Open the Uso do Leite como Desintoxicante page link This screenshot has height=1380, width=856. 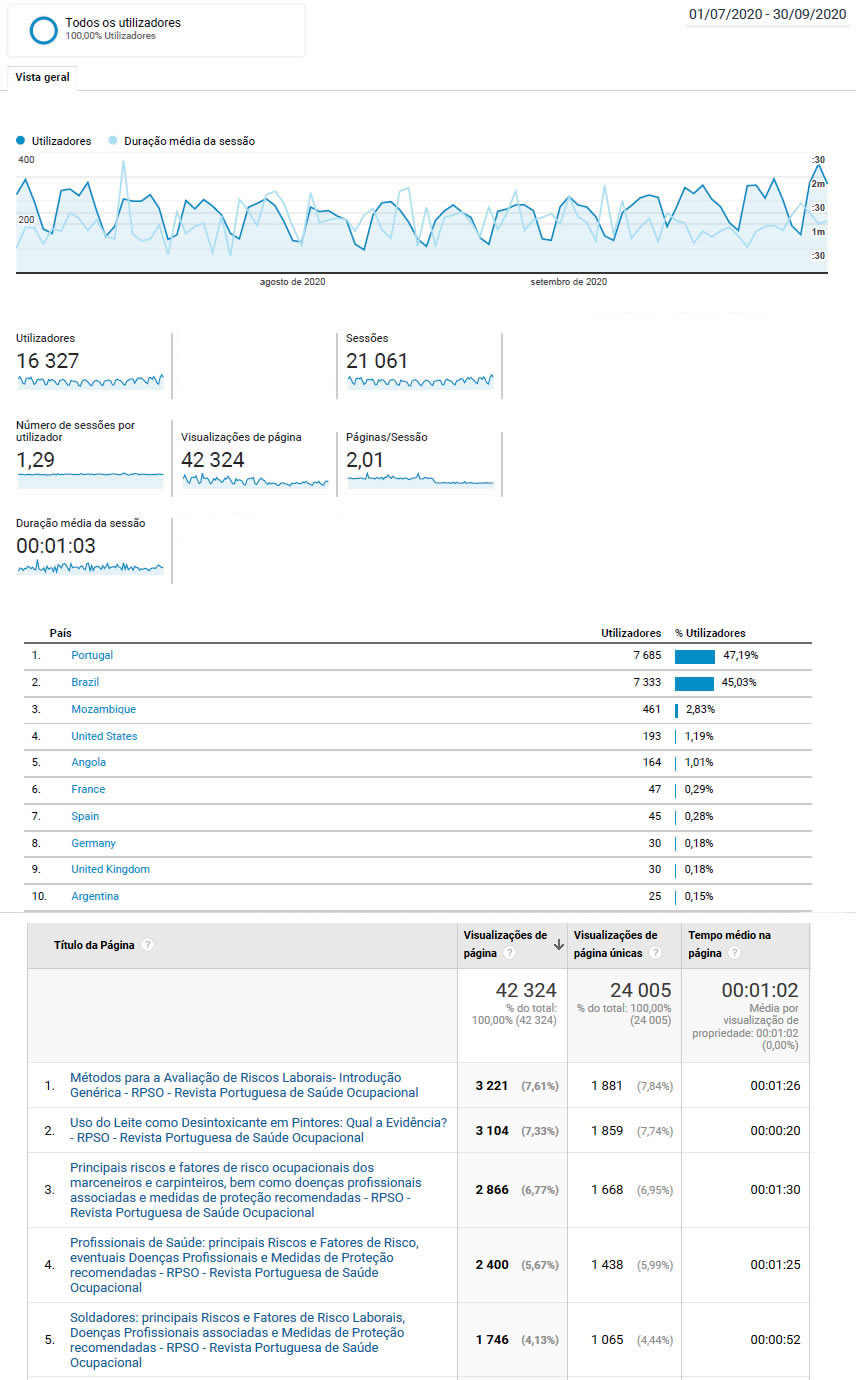[258, 1129]
